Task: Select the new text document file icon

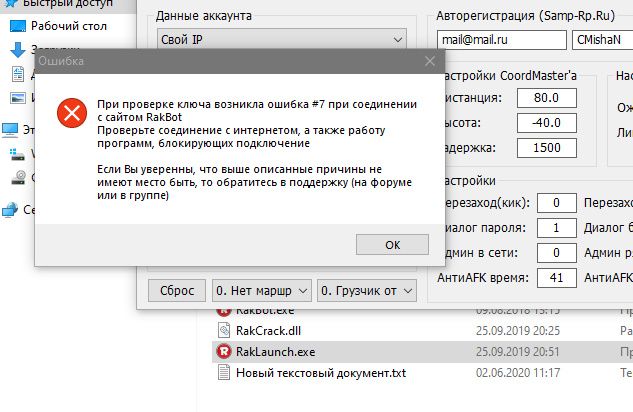Action: click(x=224, y=373)
